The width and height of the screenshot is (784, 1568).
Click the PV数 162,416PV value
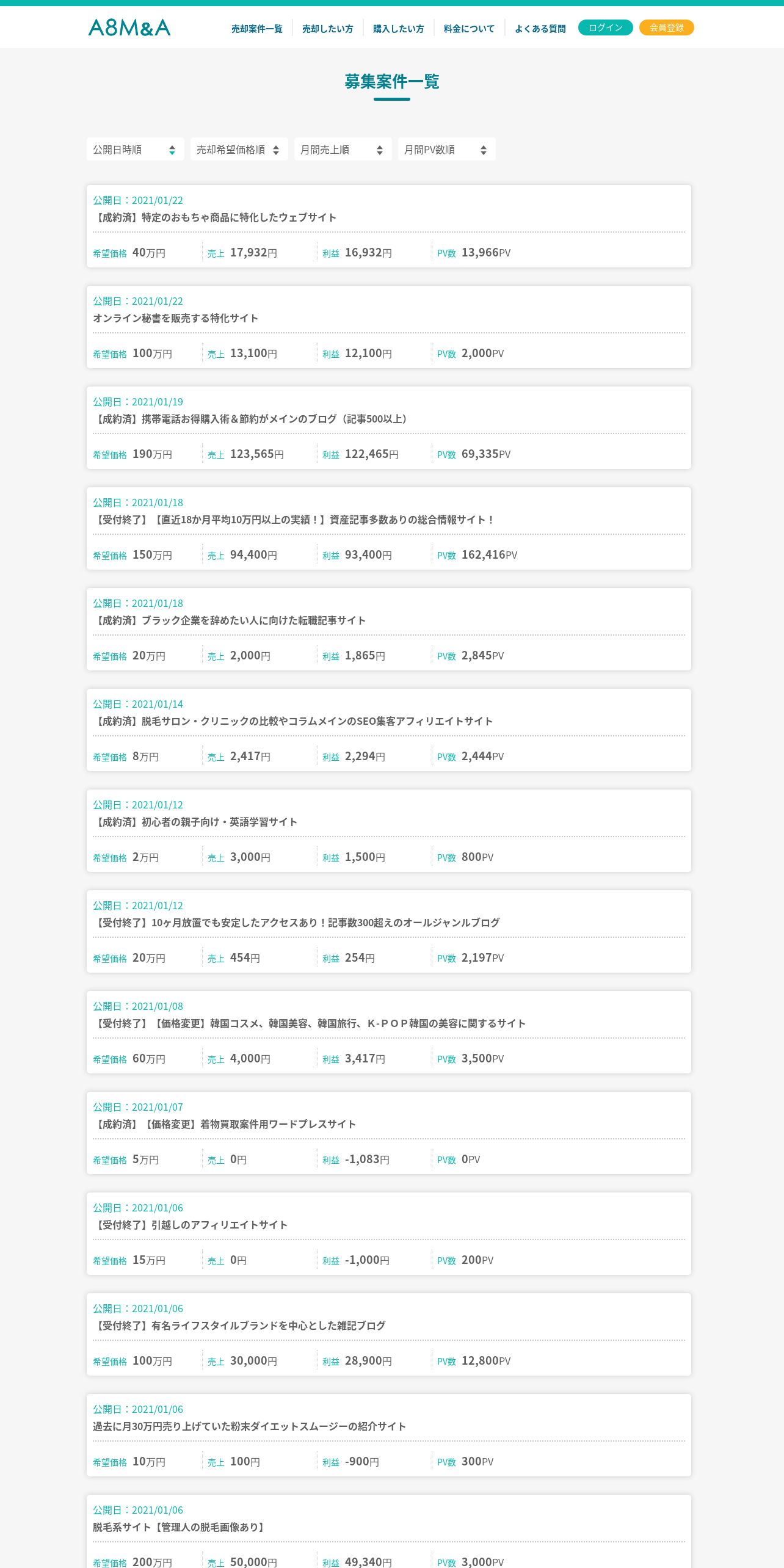click(x=489, y=555)
